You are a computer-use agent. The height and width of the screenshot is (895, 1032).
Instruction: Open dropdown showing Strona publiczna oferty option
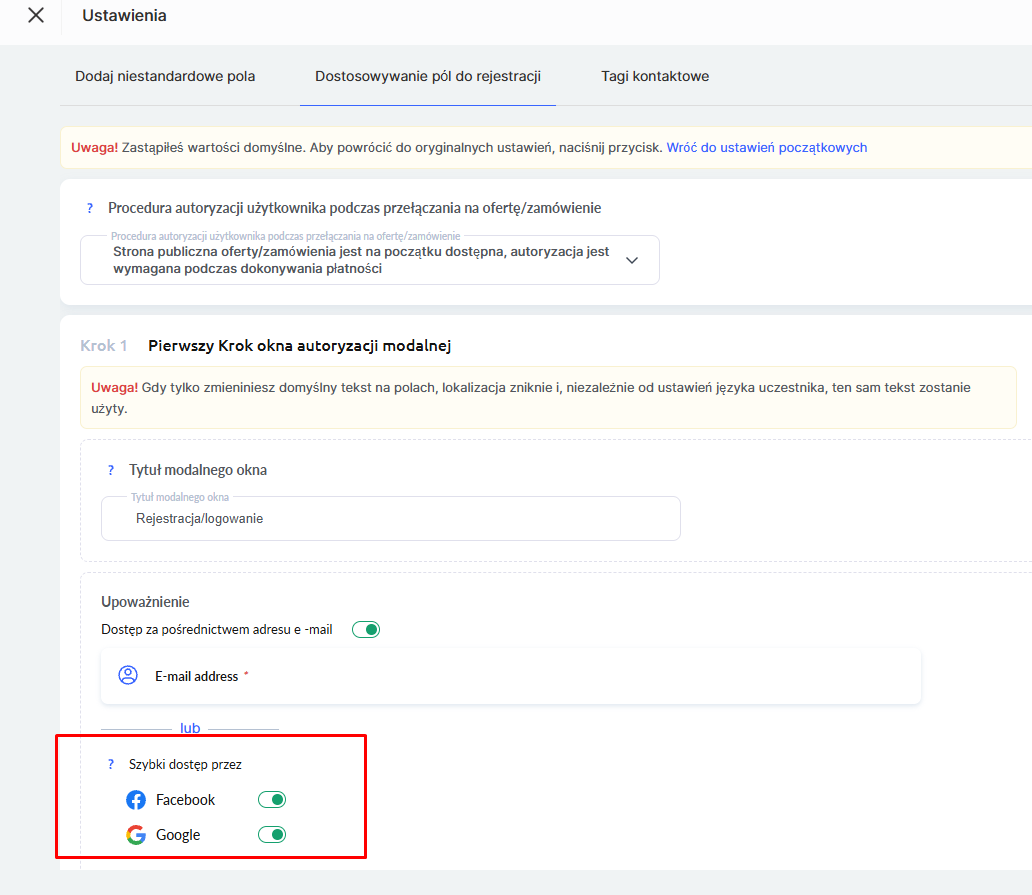tap(360, 260)
